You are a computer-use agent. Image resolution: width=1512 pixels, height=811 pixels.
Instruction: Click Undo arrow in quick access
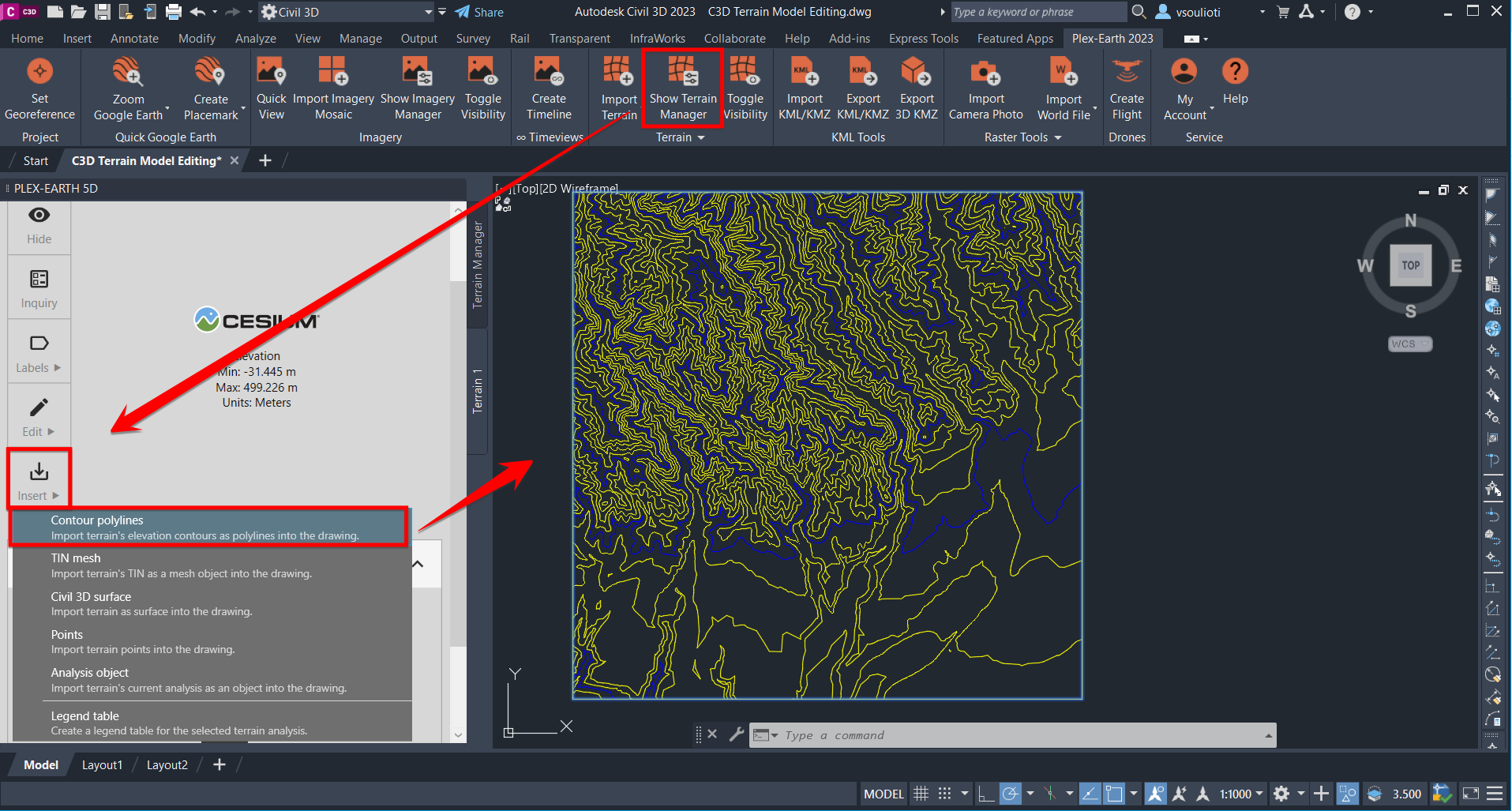[x=197, y=12]
